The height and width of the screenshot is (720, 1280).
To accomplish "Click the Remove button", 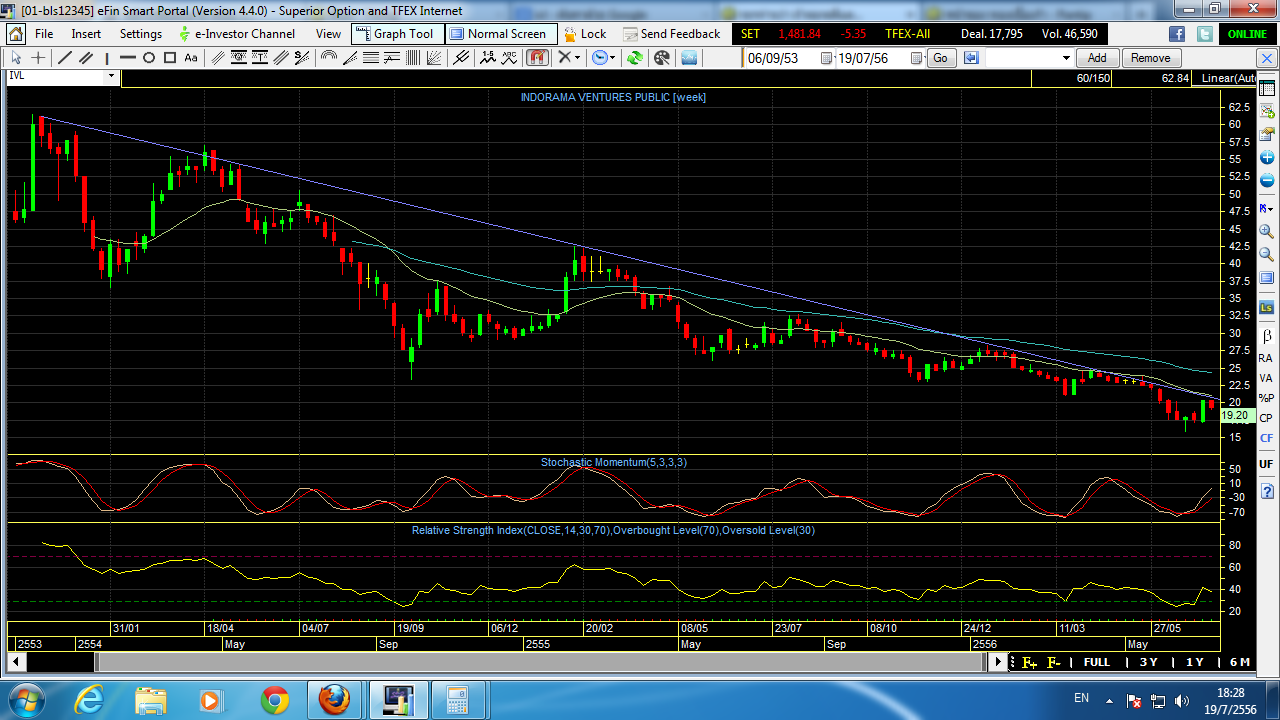I will tap(1151, 58).
